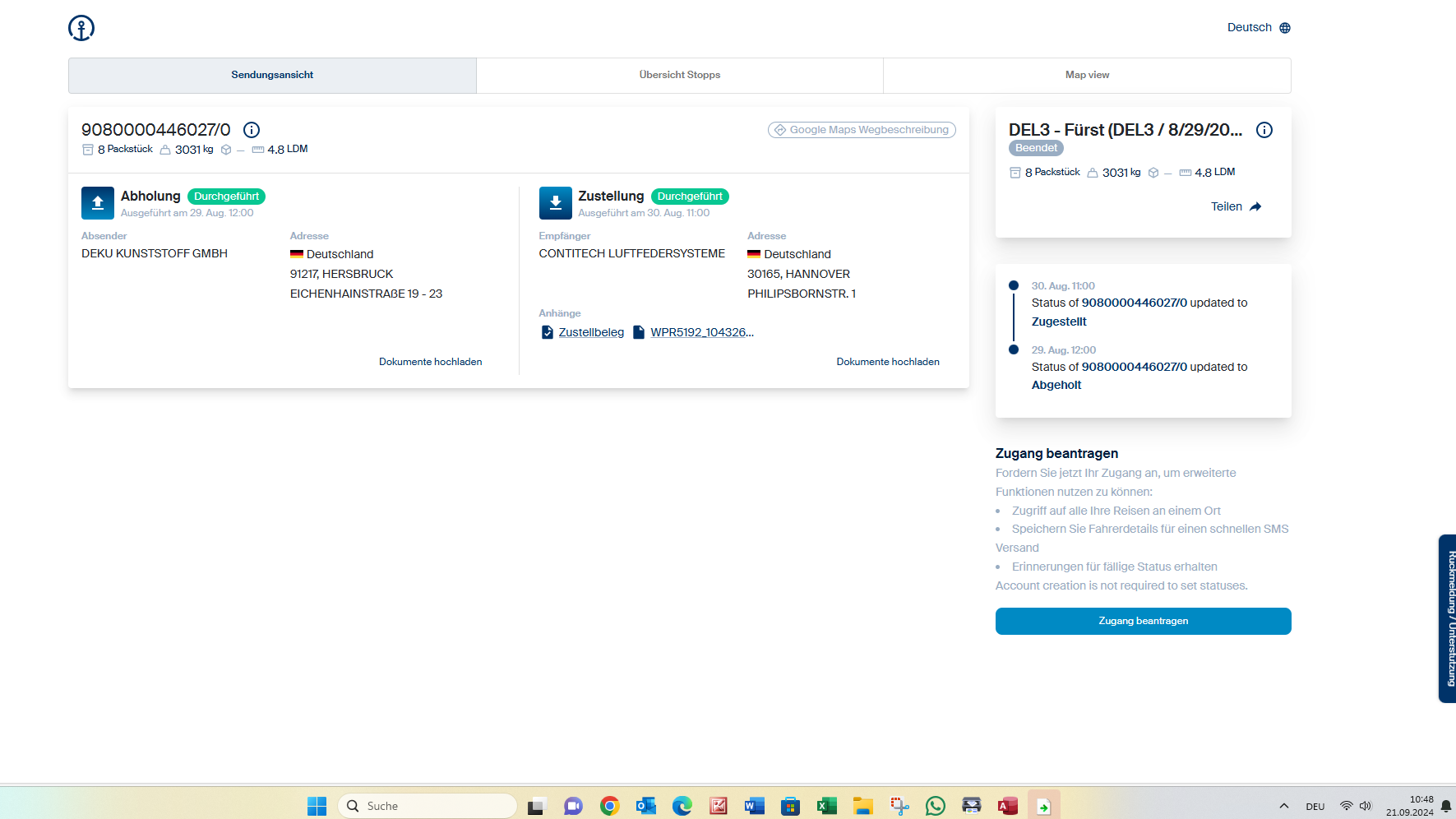Click the anchor logo icon
Viewport: 1456px width, 819px height.
click(x=81, y=28)
